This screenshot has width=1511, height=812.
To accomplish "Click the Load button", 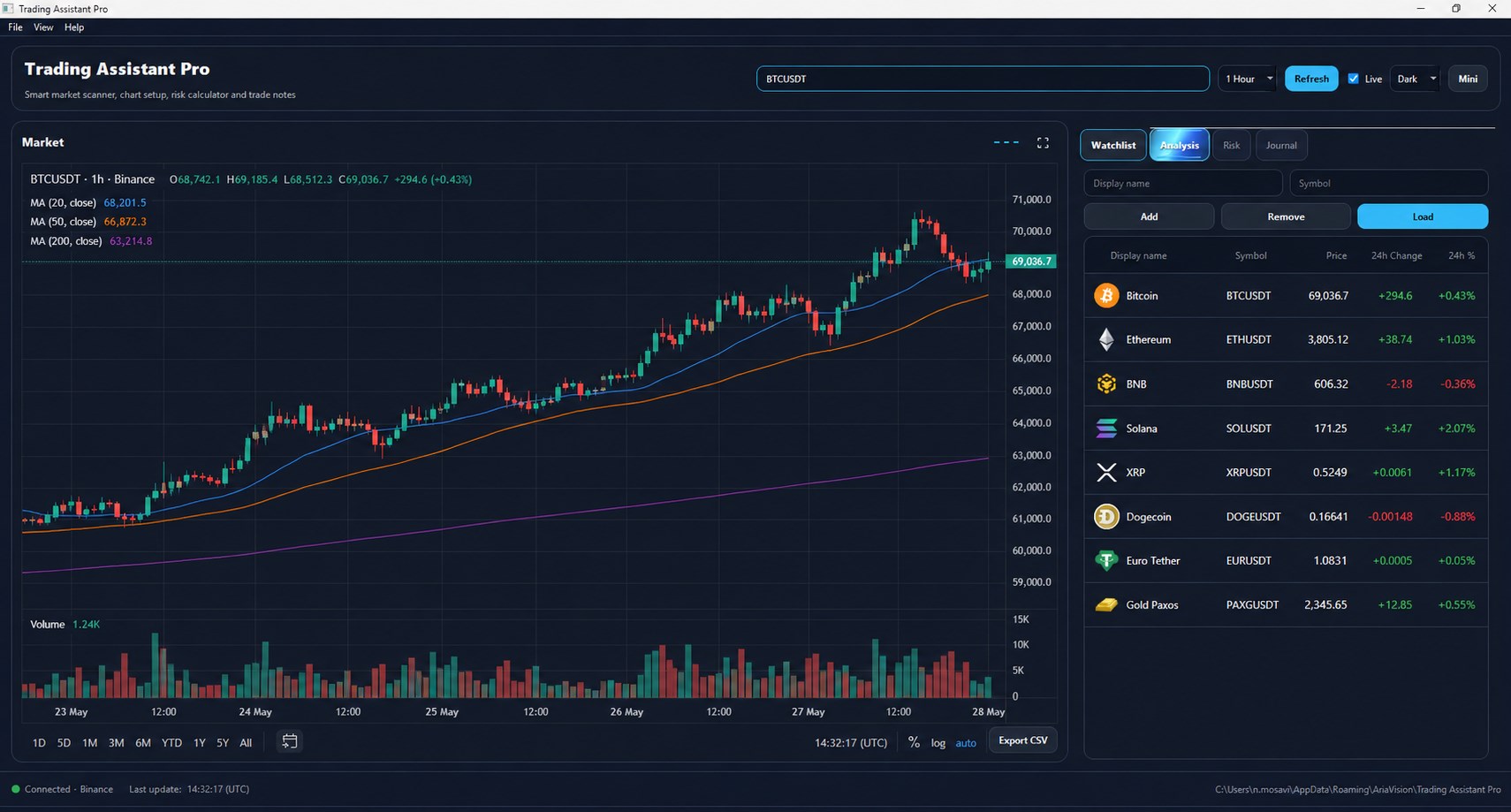I will 1423,216.
